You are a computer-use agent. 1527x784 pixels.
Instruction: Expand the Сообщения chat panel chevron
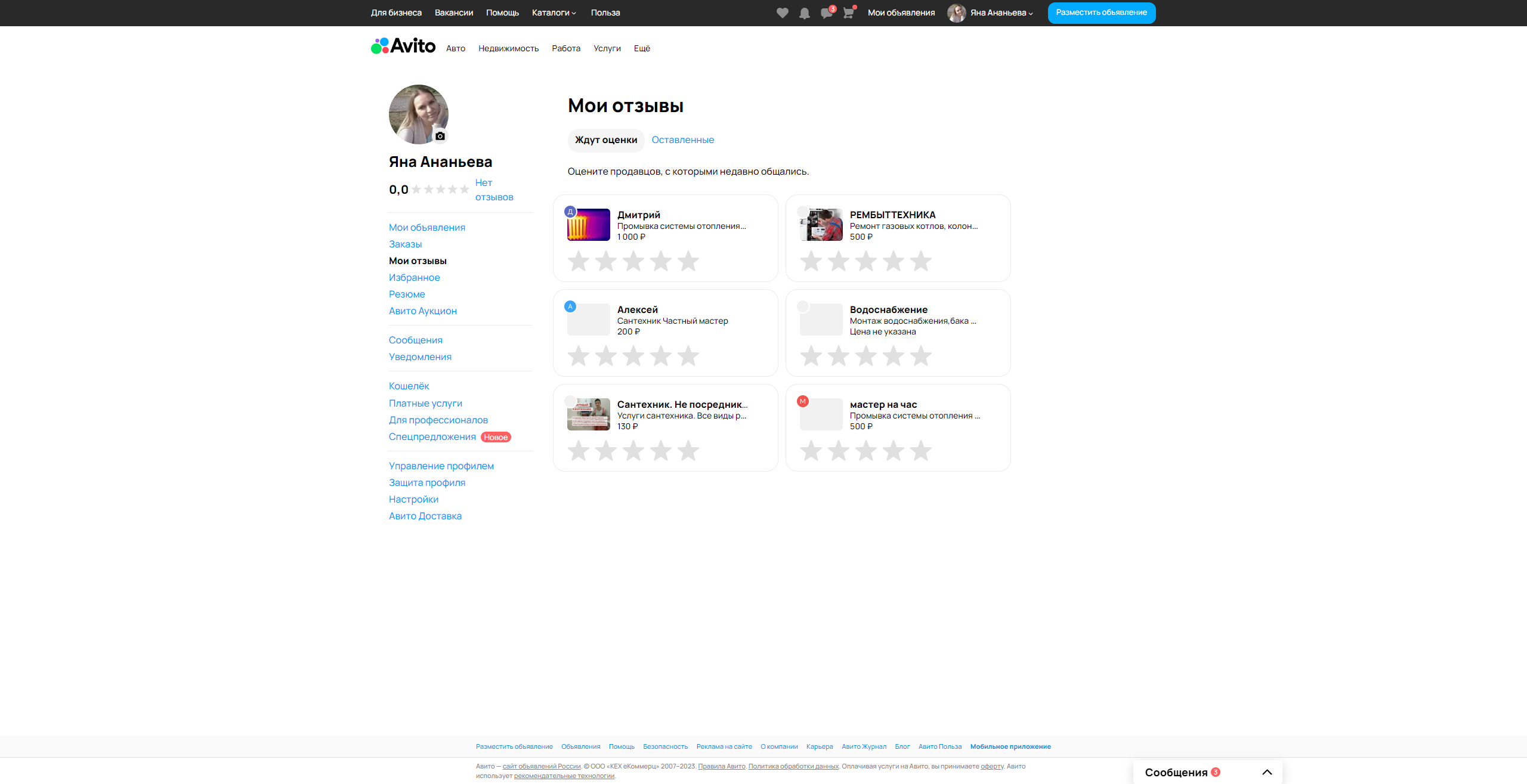pyautogui.click(x=1267, y=772)
